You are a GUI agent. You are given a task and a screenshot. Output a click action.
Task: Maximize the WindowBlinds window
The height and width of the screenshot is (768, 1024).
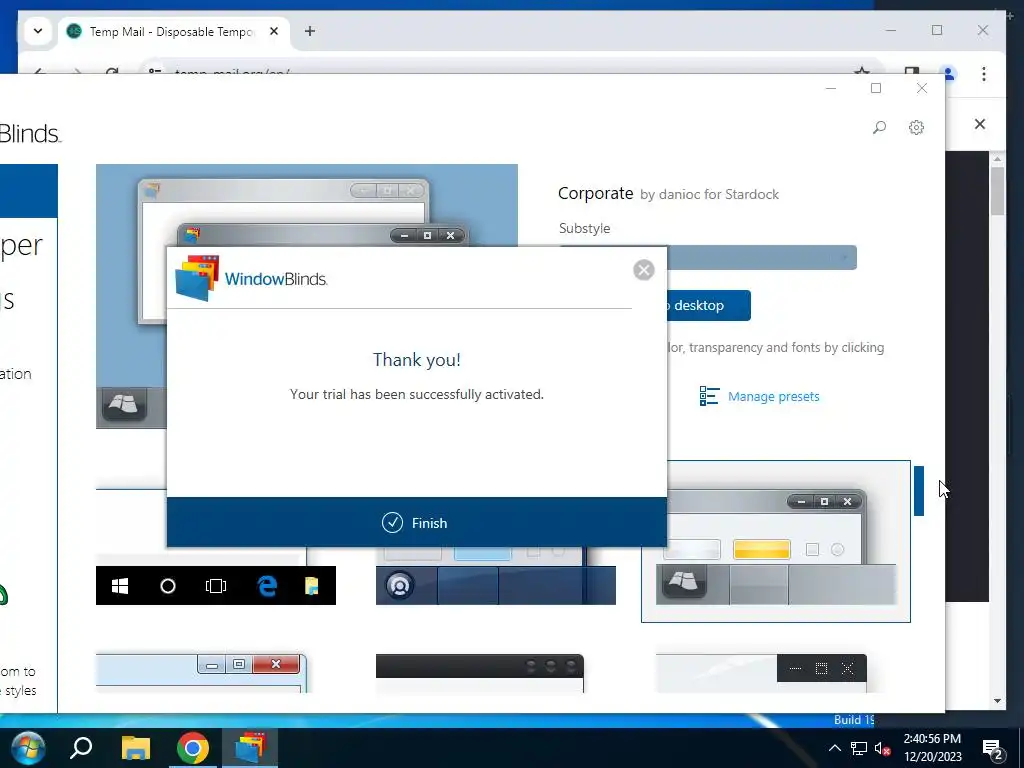click(876, 88)
